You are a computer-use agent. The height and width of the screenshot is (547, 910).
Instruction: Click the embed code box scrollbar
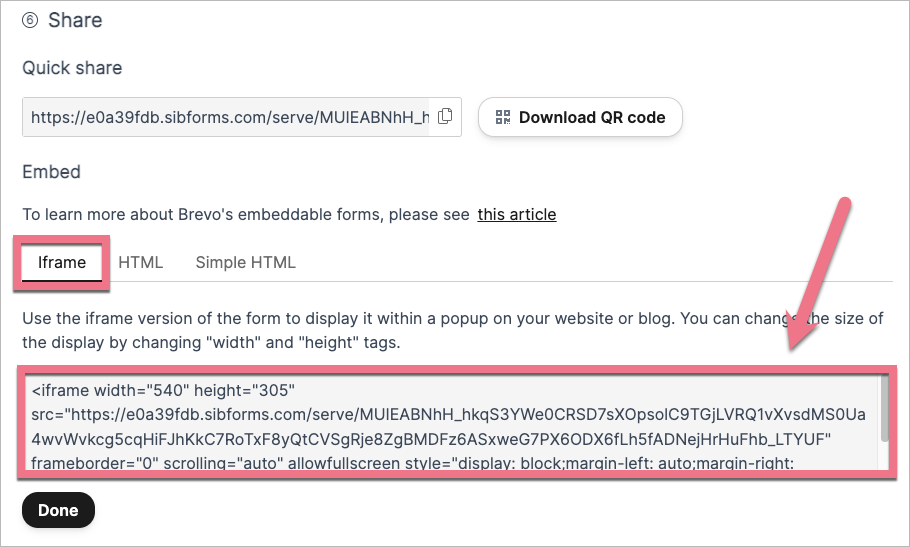tap(884, 408)
